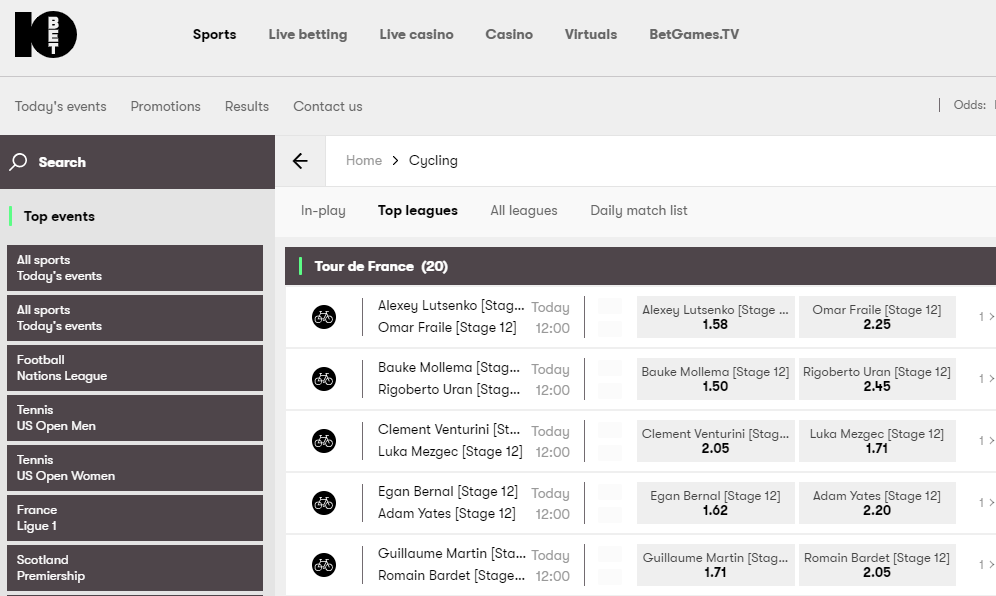Click the 10Bet logo
The height and width of the screenshot is (596, 996).
(46, 34)
